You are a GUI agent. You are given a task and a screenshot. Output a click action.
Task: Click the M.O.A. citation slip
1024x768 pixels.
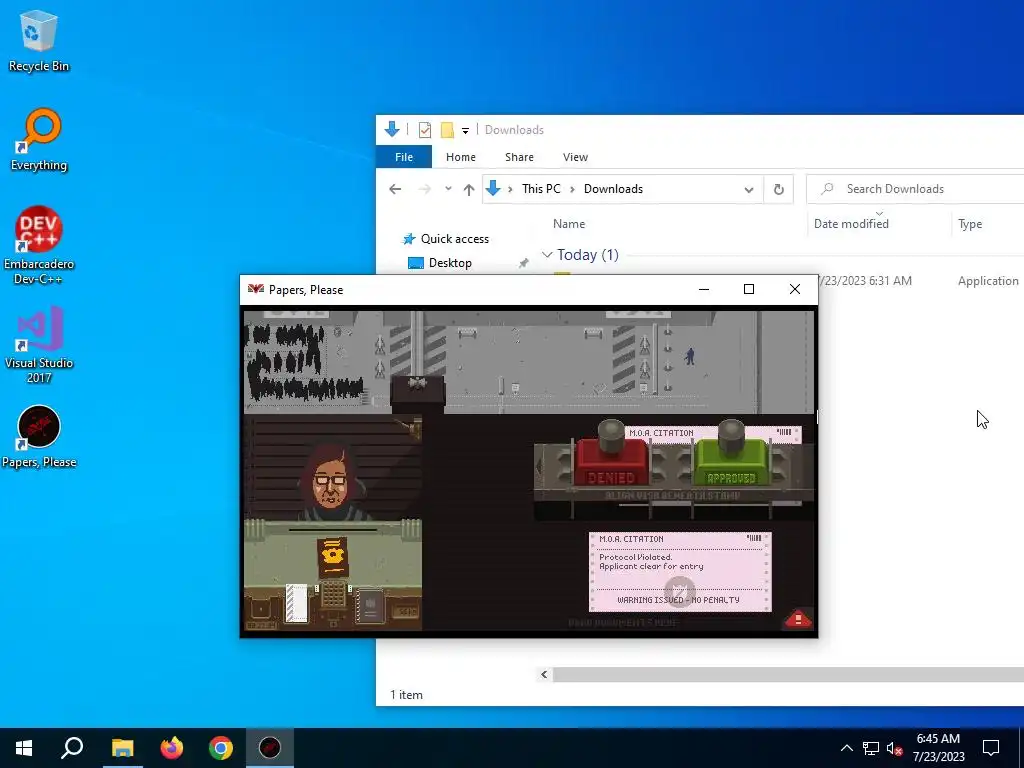[680, 572]
